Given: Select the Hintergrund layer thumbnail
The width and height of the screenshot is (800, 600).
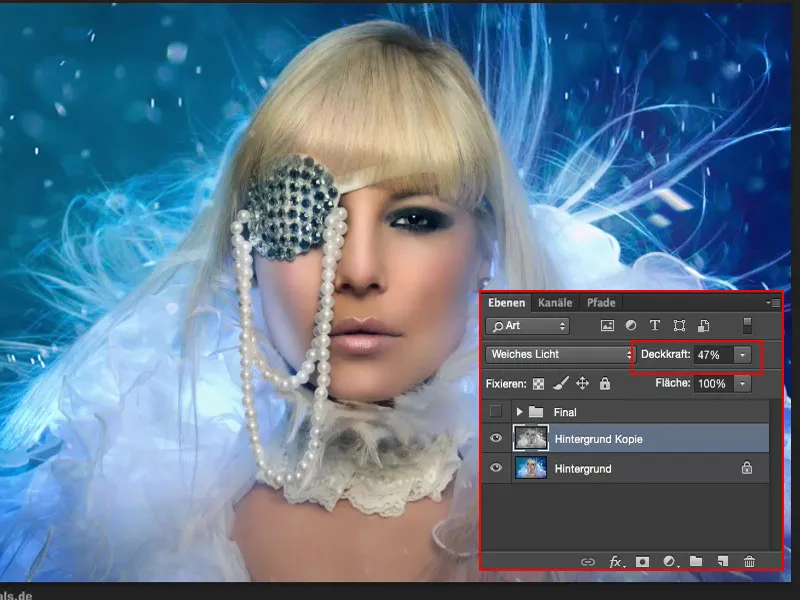Looking at the screenshot, I should tap(531, 468).
